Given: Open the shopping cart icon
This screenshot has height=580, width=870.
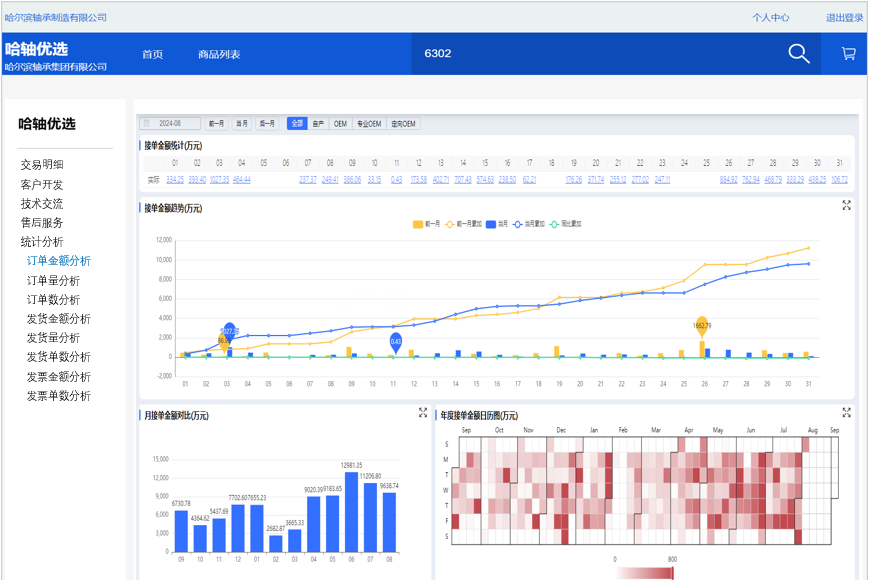Looking at the screenshot, I should 848,54.
